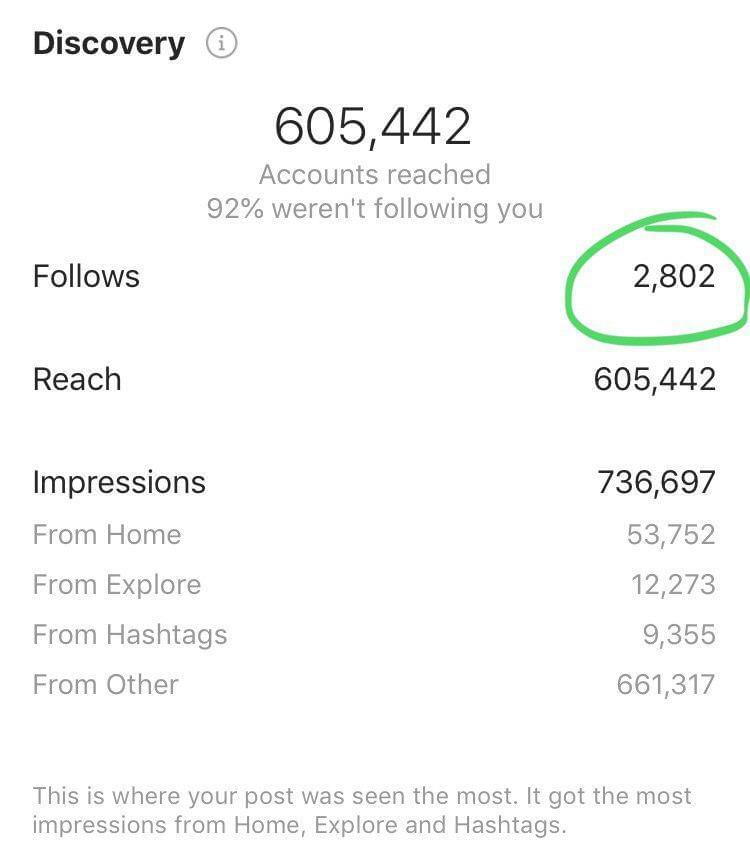Select the From Other label

click(106, 685)
